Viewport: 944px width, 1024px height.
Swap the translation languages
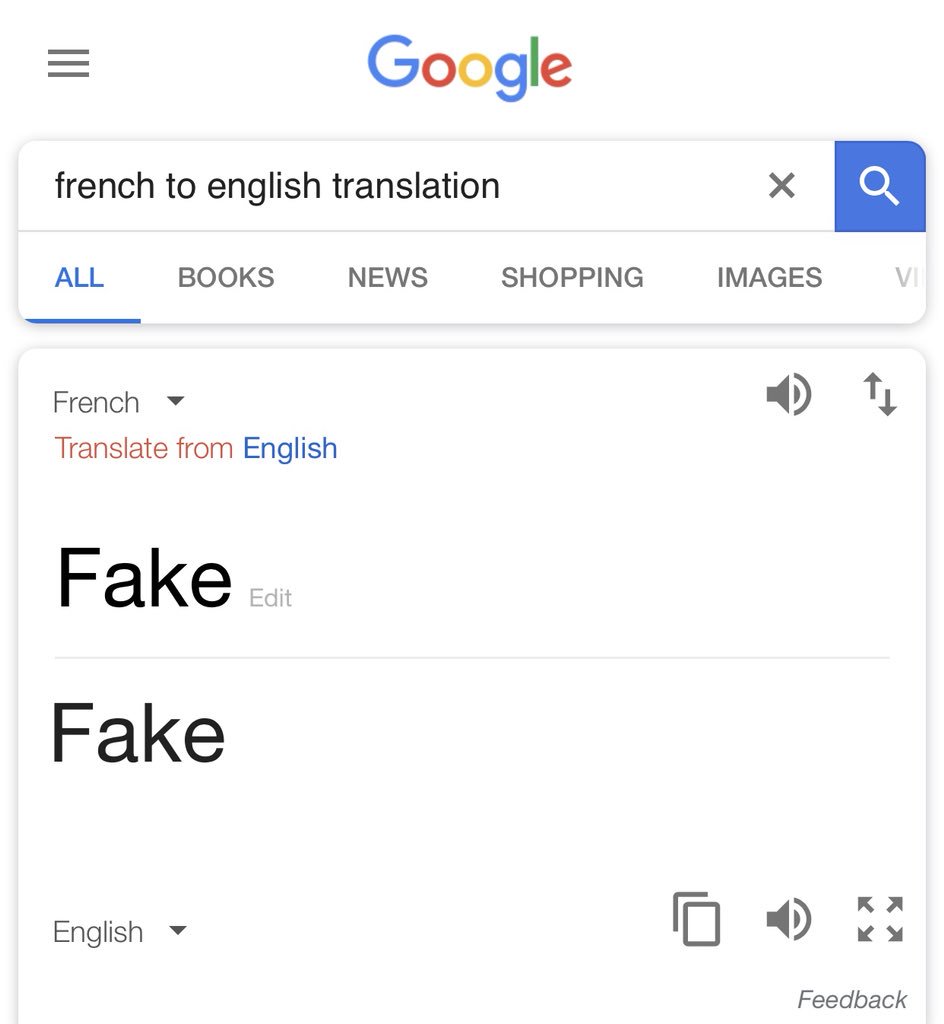click(x=880, y=394)
